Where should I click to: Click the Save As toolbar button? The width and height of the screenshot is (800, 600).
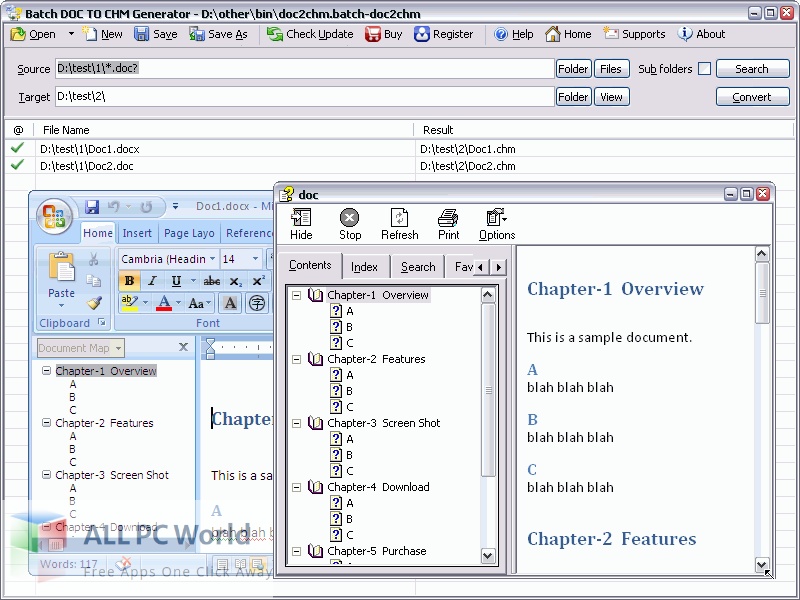[x=217, y=34]
